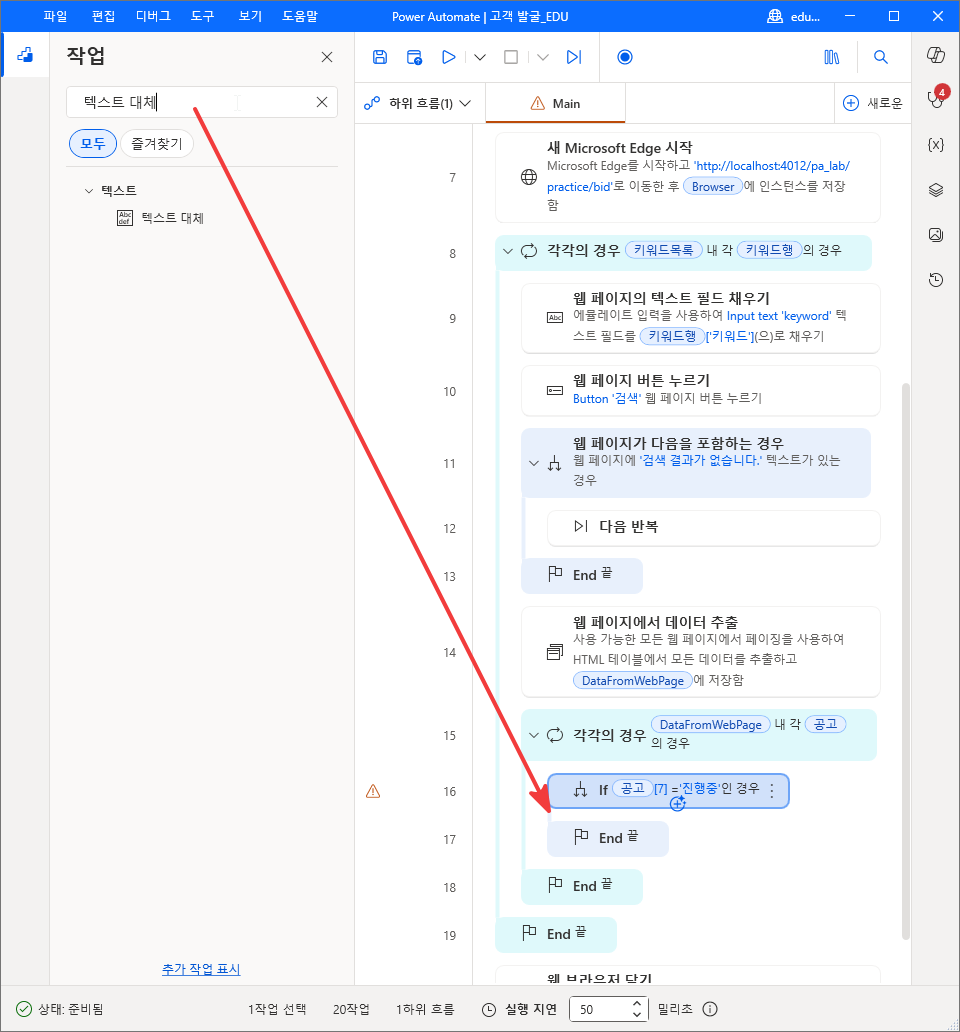Click the Actions pane icon in left rail
This screenshot has height=1032, width=960.
25,55
